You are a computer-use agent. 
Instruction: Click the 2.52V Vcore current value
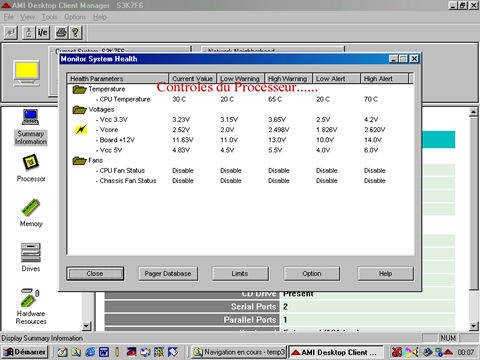tap(181, 130)
